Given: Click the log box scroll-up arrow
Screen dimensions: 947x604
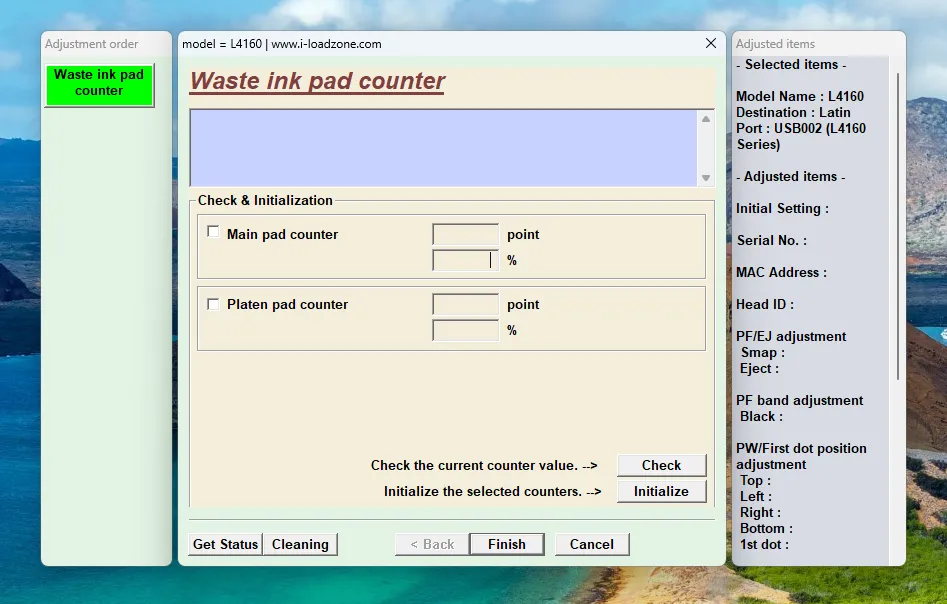Looking at the screenshot, I should [706, 119].
